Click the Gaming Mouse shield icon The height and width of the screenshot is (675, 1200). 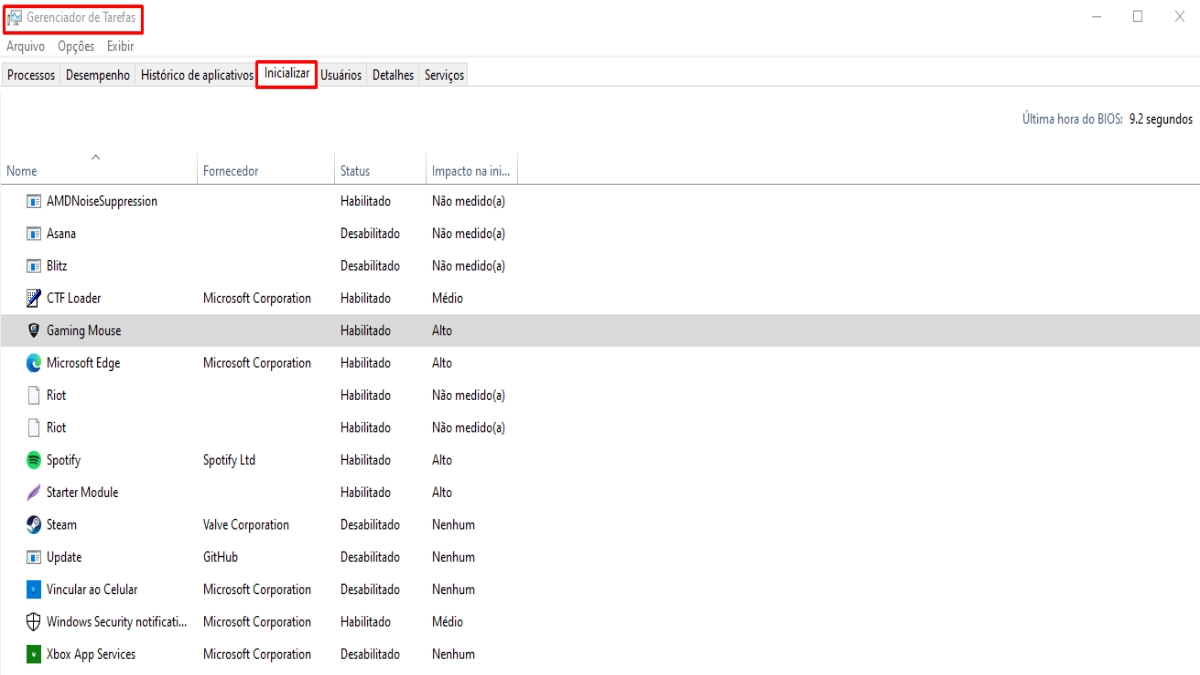click(33, 331)
